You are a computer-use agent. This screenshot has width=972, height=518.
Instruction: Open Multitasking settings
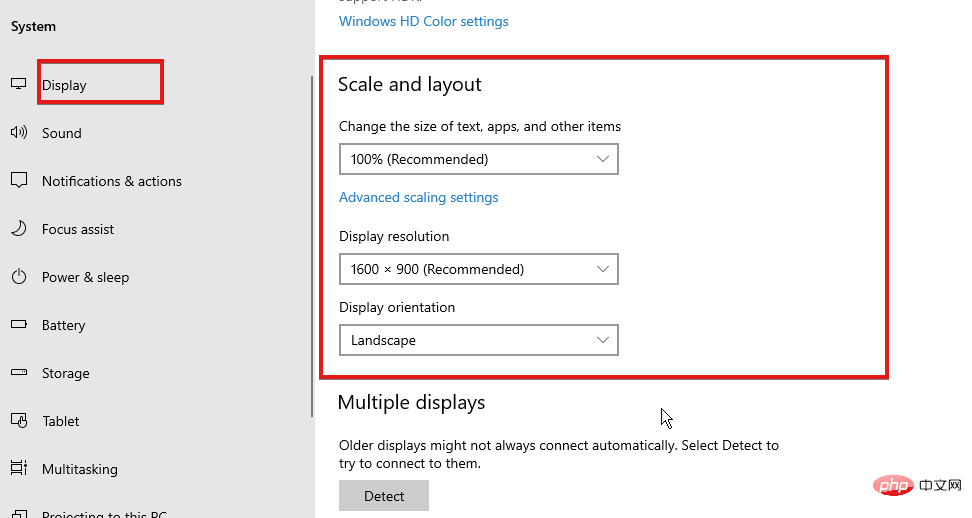click(x=79, y=469)
